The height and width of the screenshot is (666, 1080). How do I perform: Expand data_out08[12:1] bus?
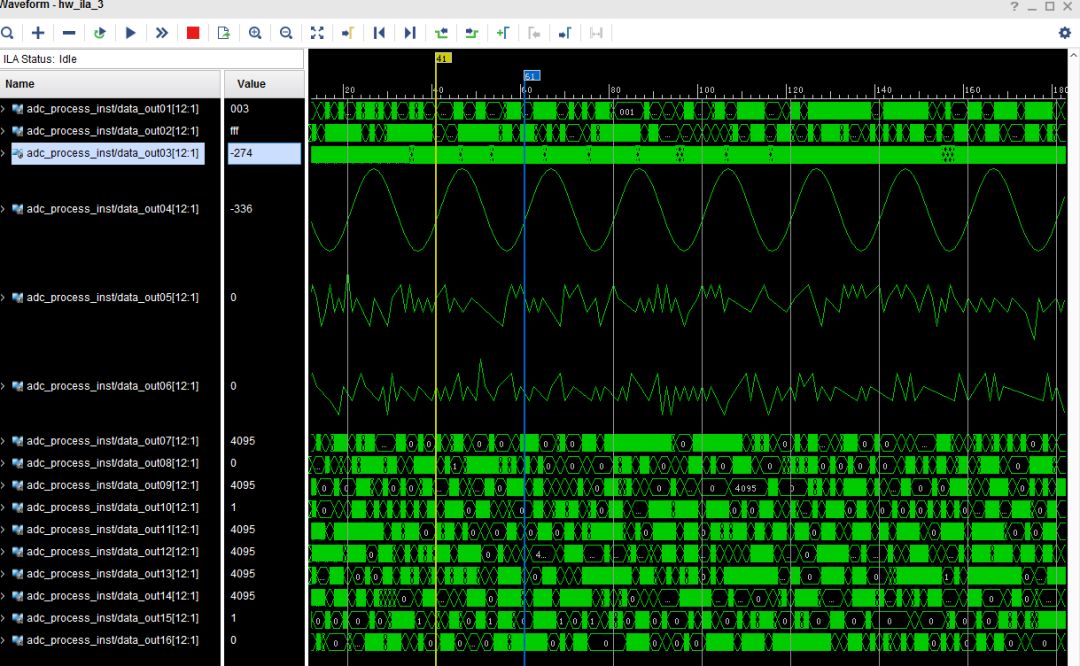(x=3, y=463)
